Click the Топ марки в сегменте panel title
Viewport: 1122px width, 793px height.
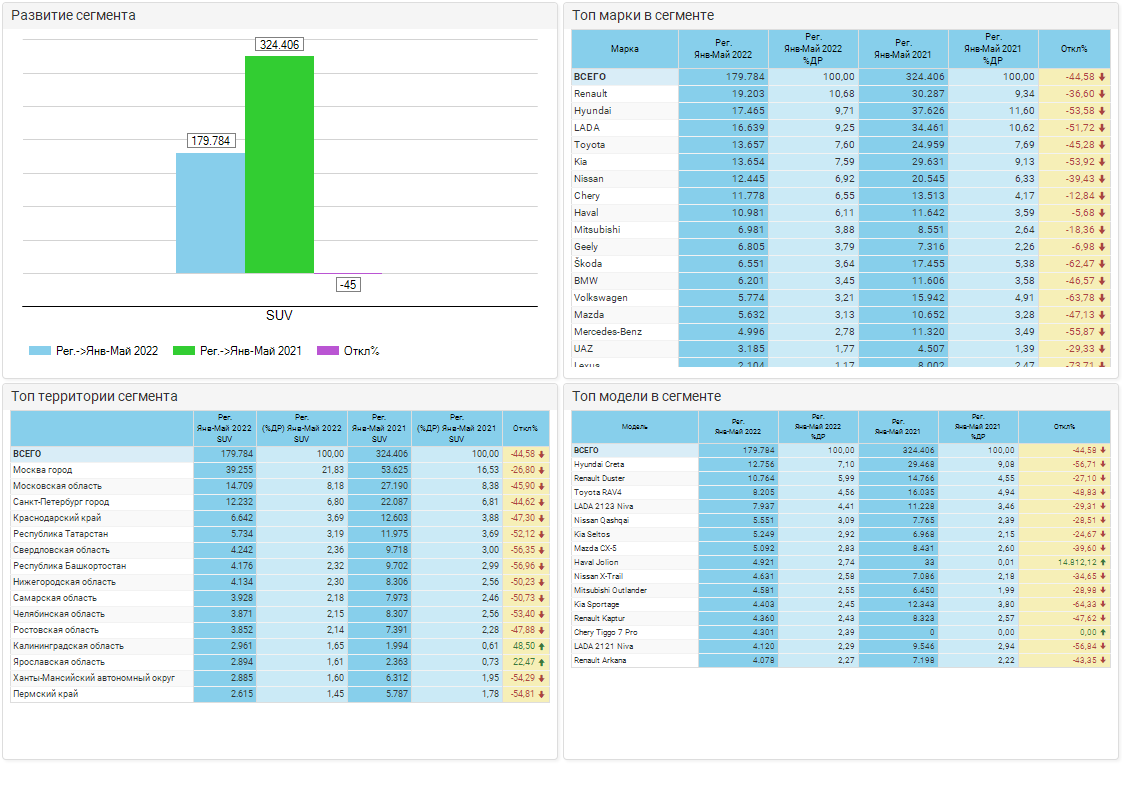click(643, 15)
